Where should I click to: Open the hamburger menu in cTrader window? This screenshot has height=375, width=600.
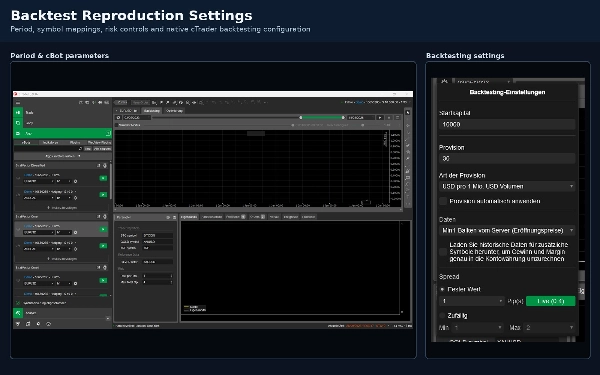click(18, 103)
